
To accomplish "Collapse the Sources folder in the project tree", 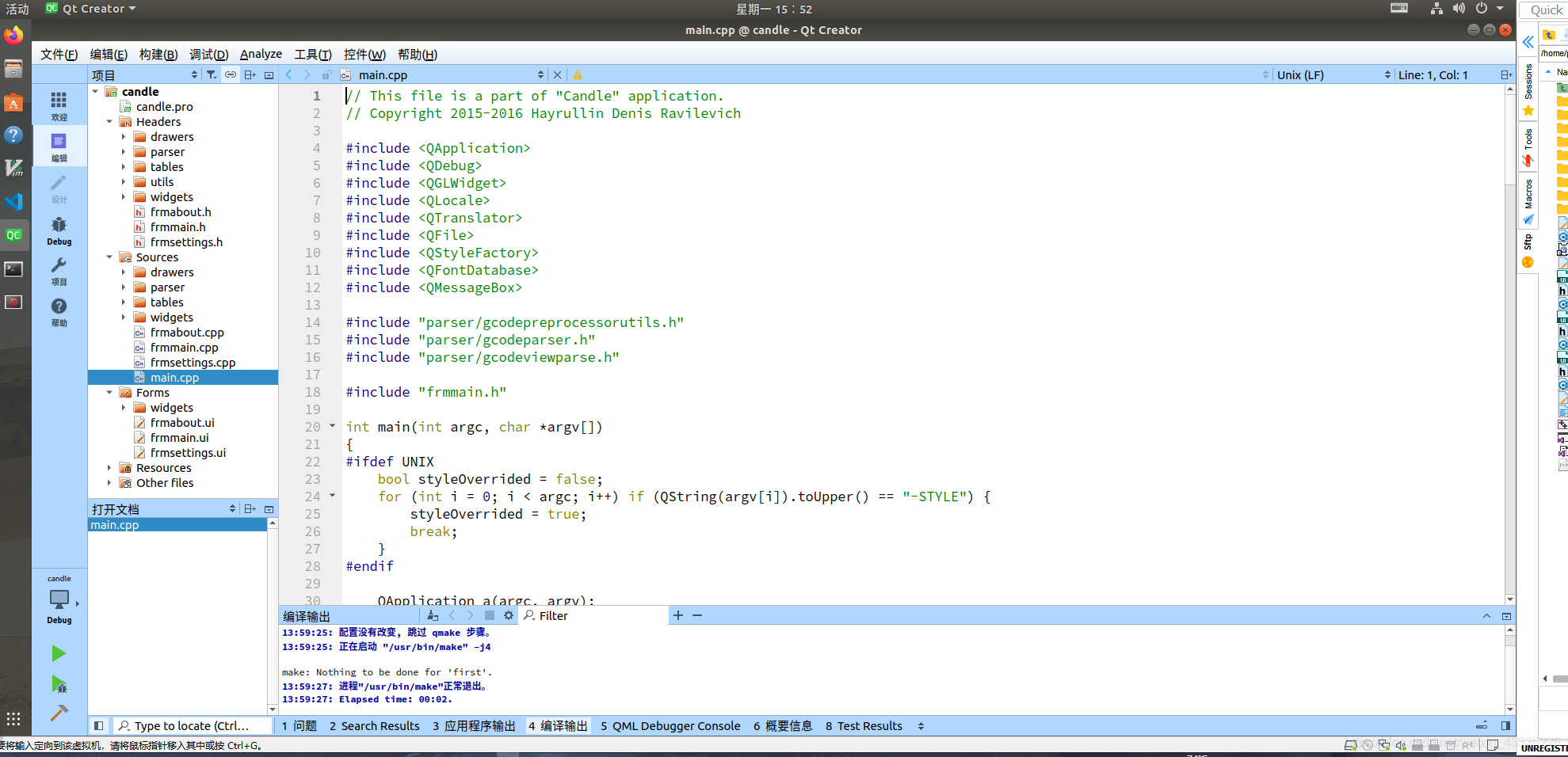I will pos(110,257).
